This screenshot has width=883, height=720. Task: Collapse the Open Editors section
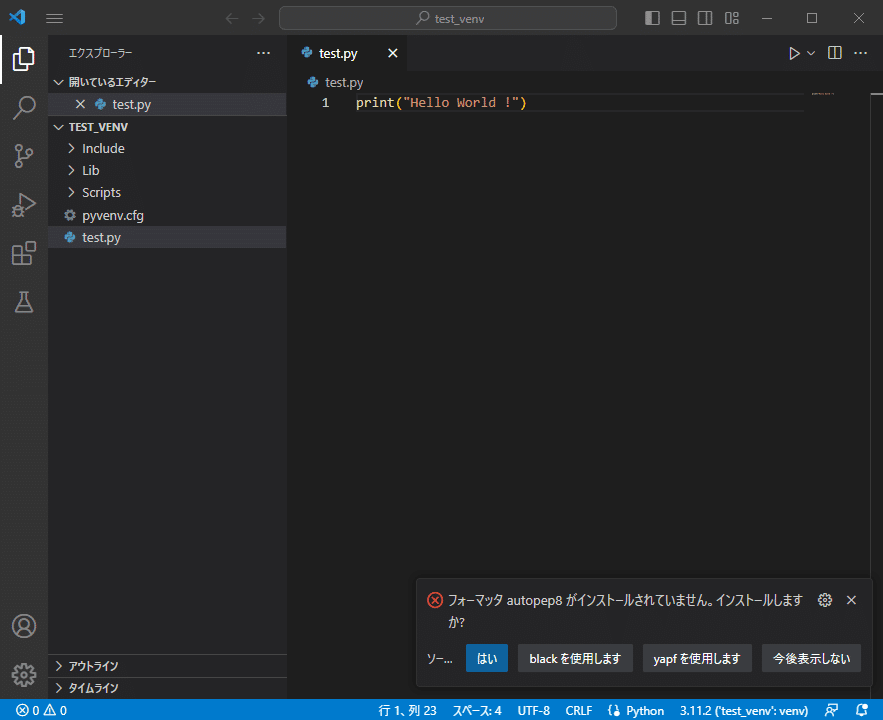[x=168, y=82]
